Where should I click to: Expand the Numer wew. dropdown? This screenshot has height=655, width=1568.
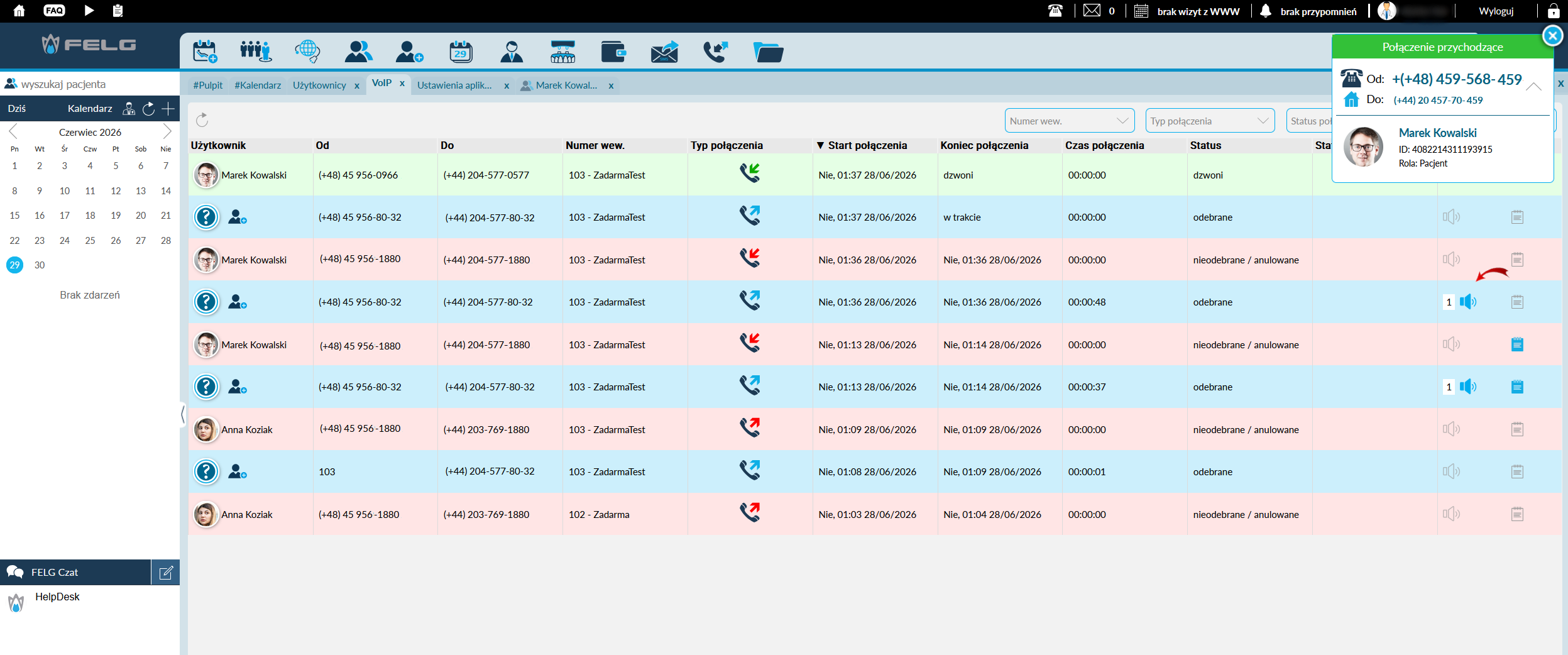pos(1070,121)
